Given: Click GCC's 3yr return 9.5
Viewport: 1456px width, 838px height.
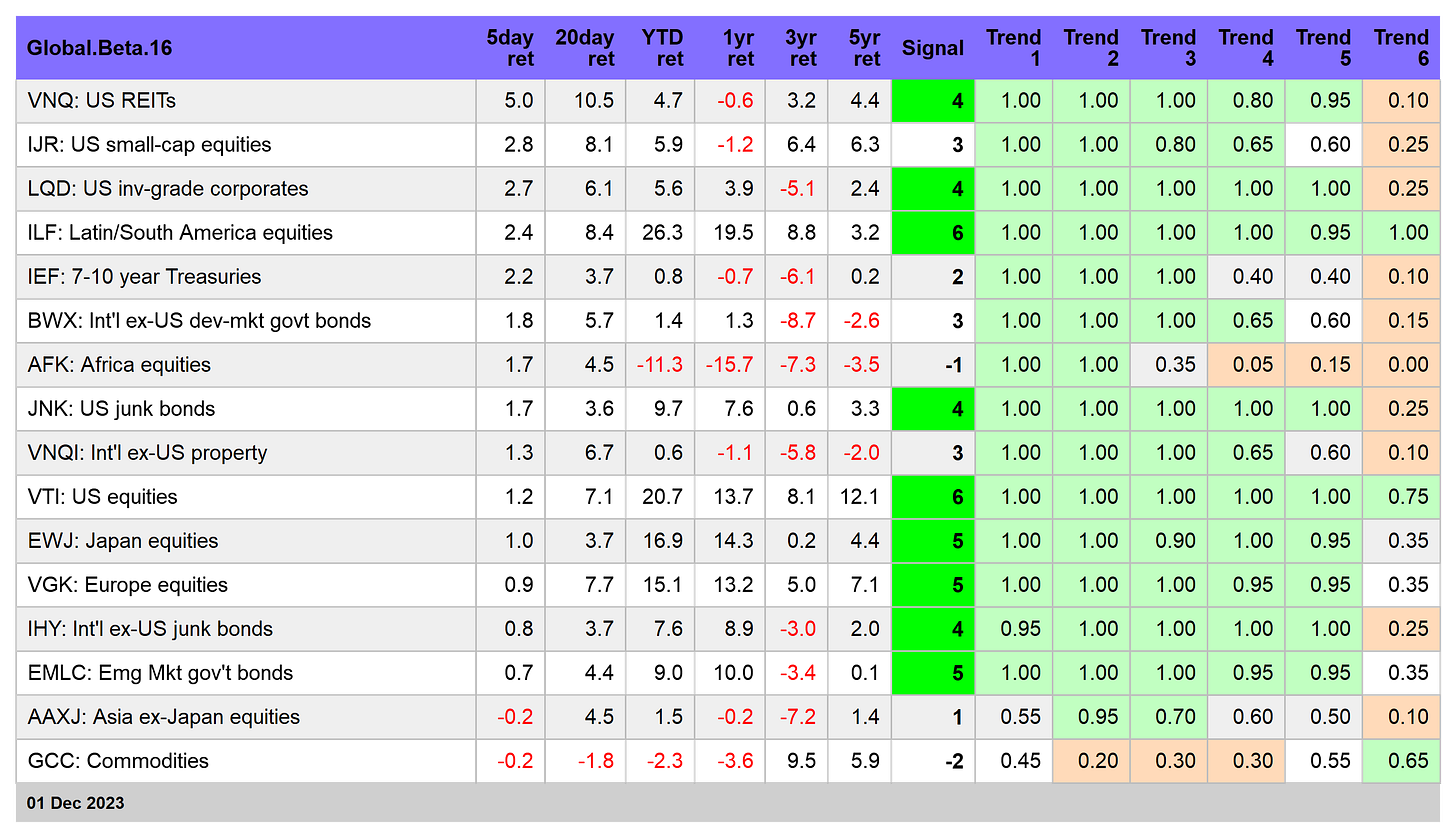Looking at the screenshot, I should (x=802, y=761).
